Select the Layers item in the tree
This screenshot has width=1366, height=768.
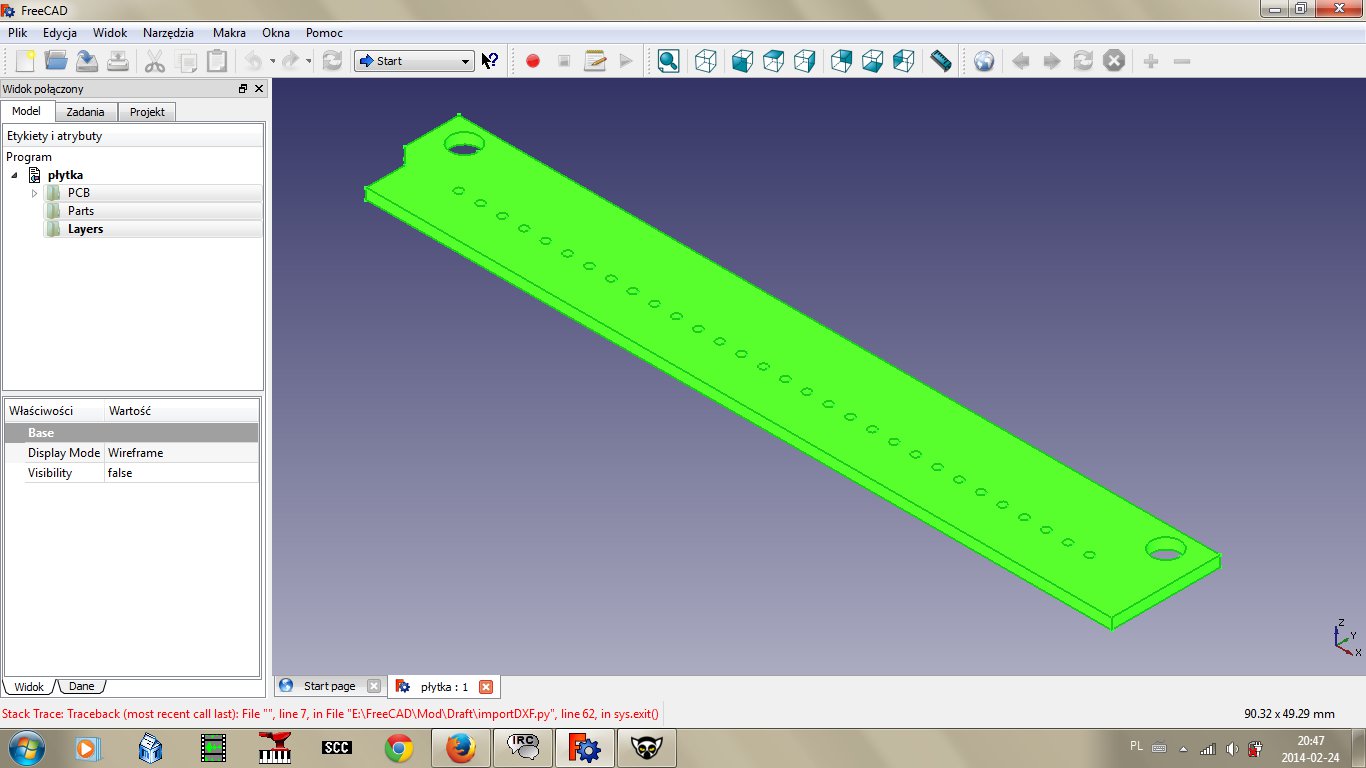(x=85, y=229)
